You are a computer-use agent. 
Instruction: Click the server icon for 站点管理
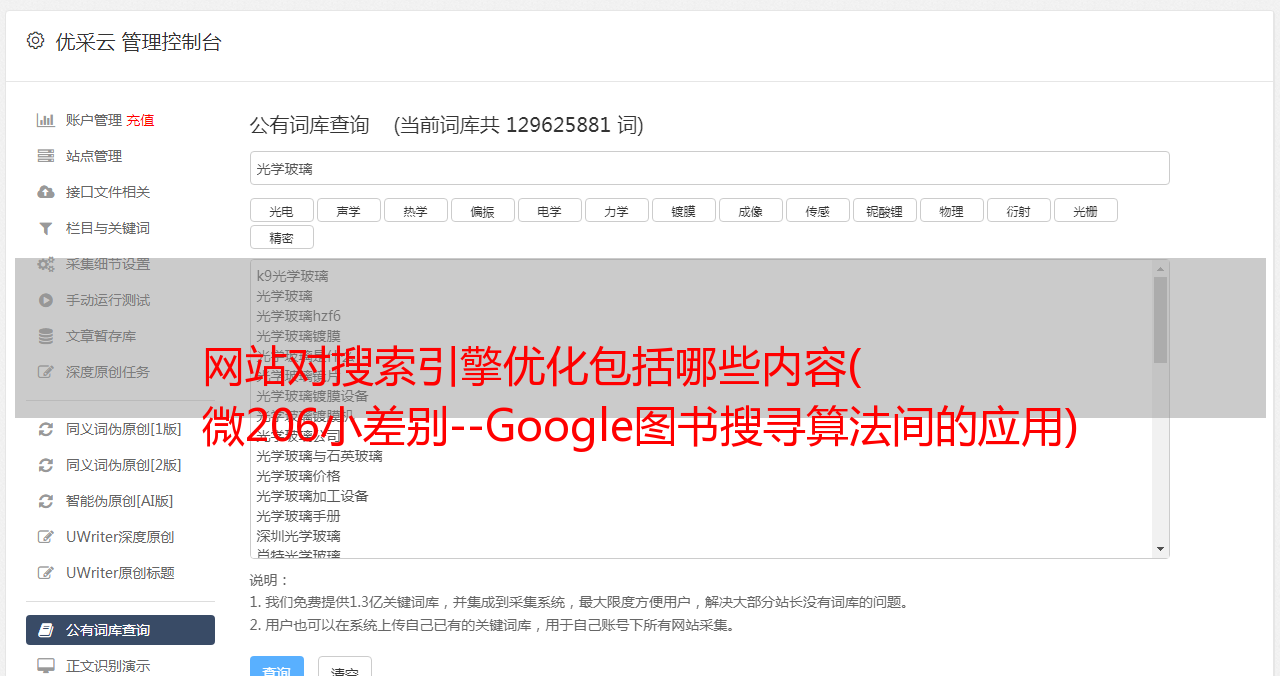tap(46, 156)
